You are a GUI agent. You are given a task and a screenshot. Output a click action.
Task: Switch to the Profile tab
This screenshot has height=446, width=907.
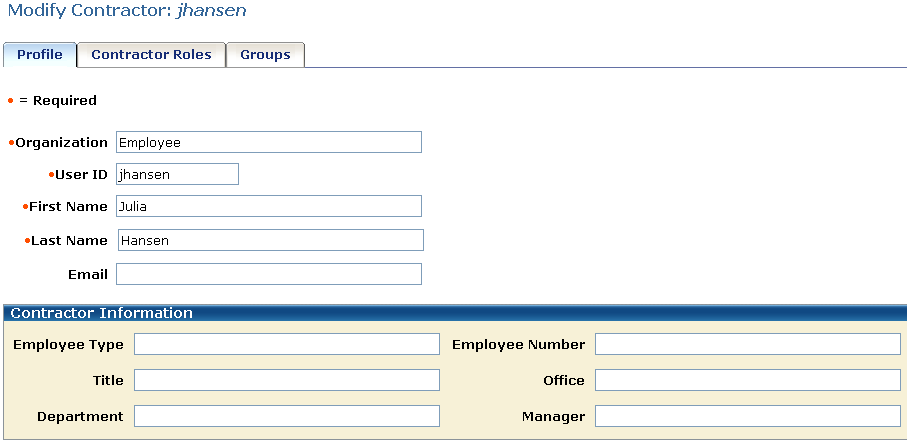40,55
